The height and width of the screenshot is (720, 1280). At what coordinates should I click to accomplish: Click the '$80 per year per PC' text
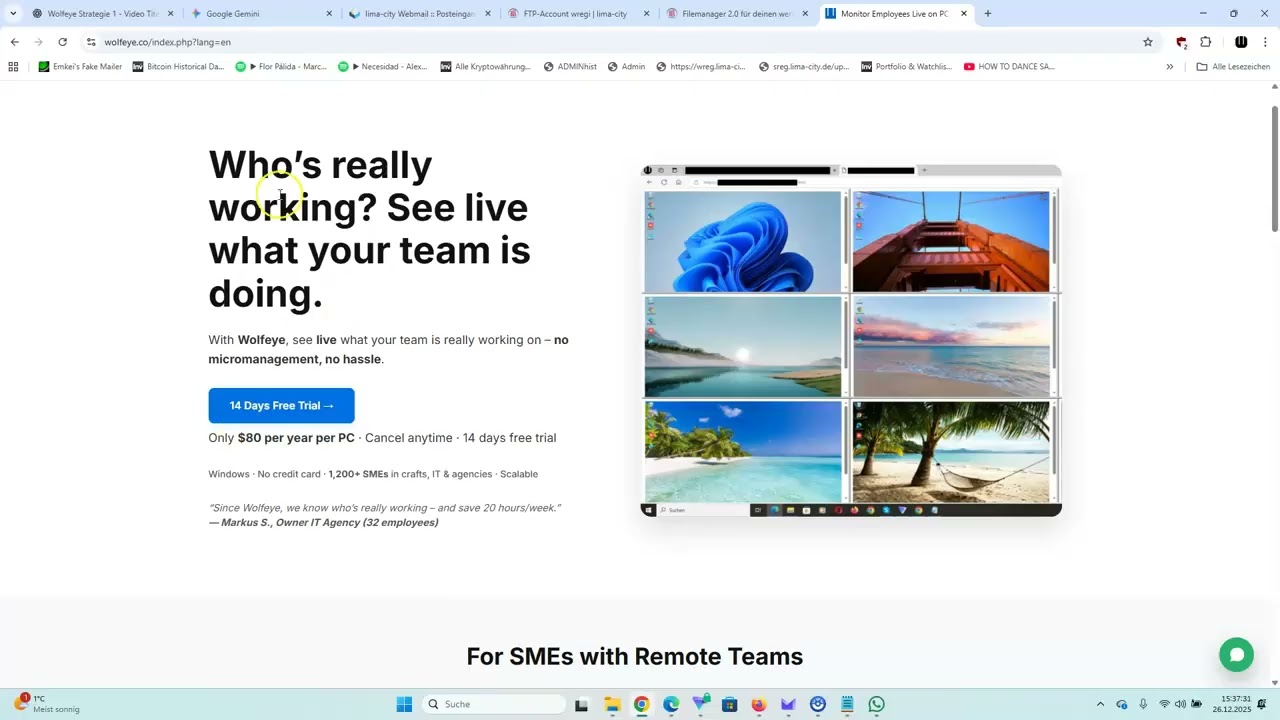pyautogui.click(x=296, y=438)
